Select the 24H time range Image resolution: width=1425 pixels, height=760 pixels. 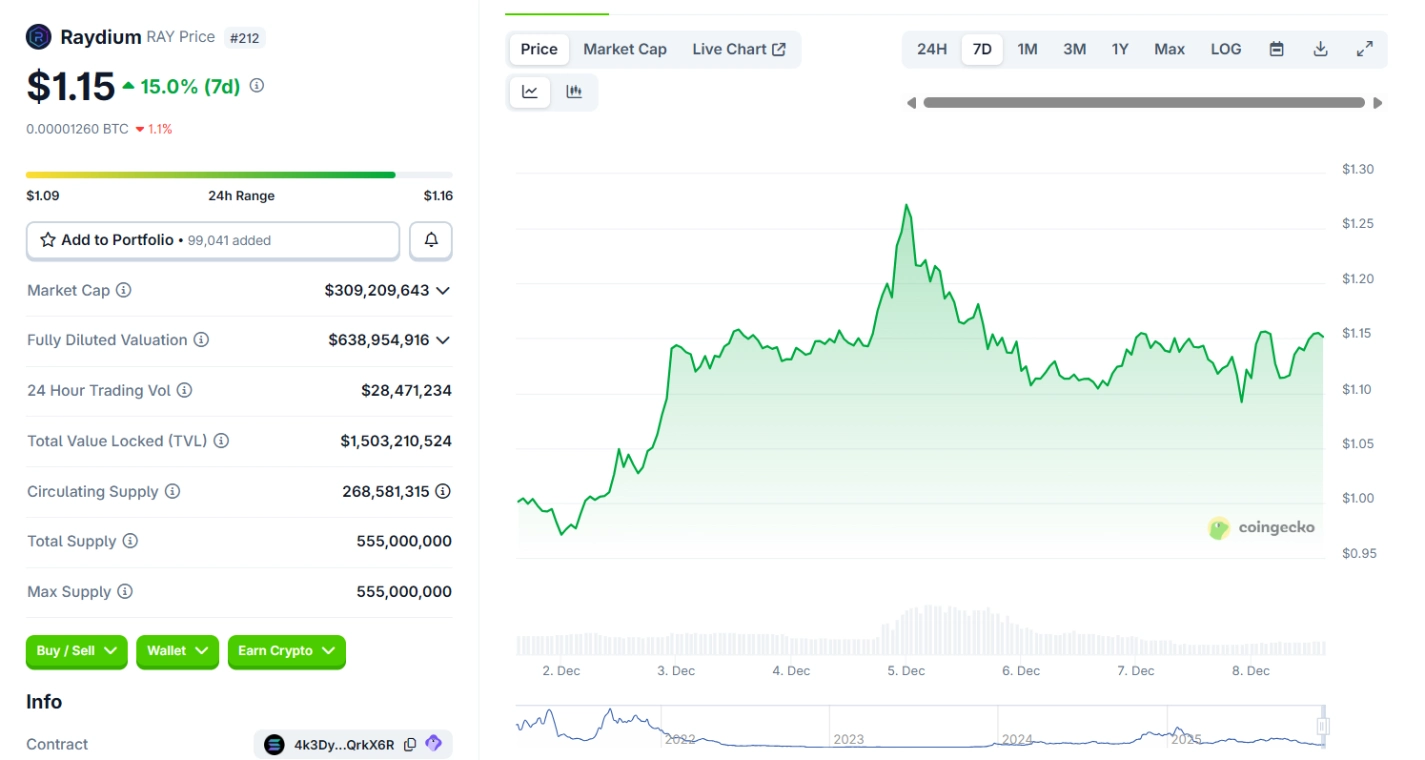pos(931,49)
